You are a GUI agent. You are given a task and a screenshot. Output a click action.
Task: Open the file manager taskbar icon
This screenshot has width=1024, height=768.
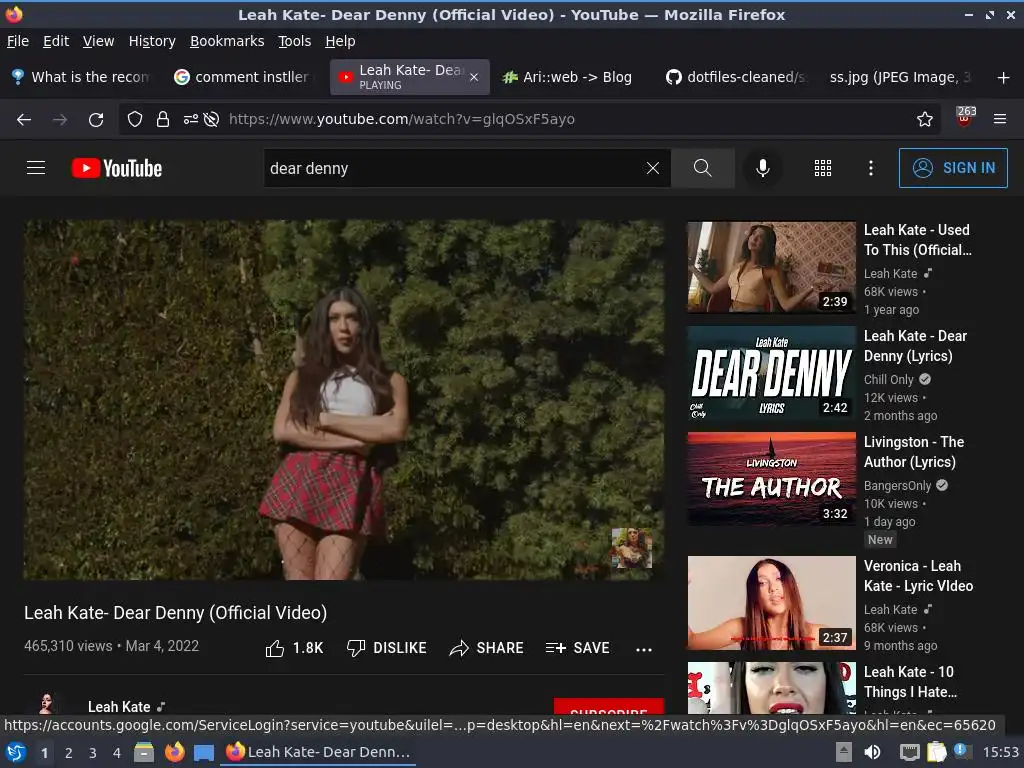point(144,752)
